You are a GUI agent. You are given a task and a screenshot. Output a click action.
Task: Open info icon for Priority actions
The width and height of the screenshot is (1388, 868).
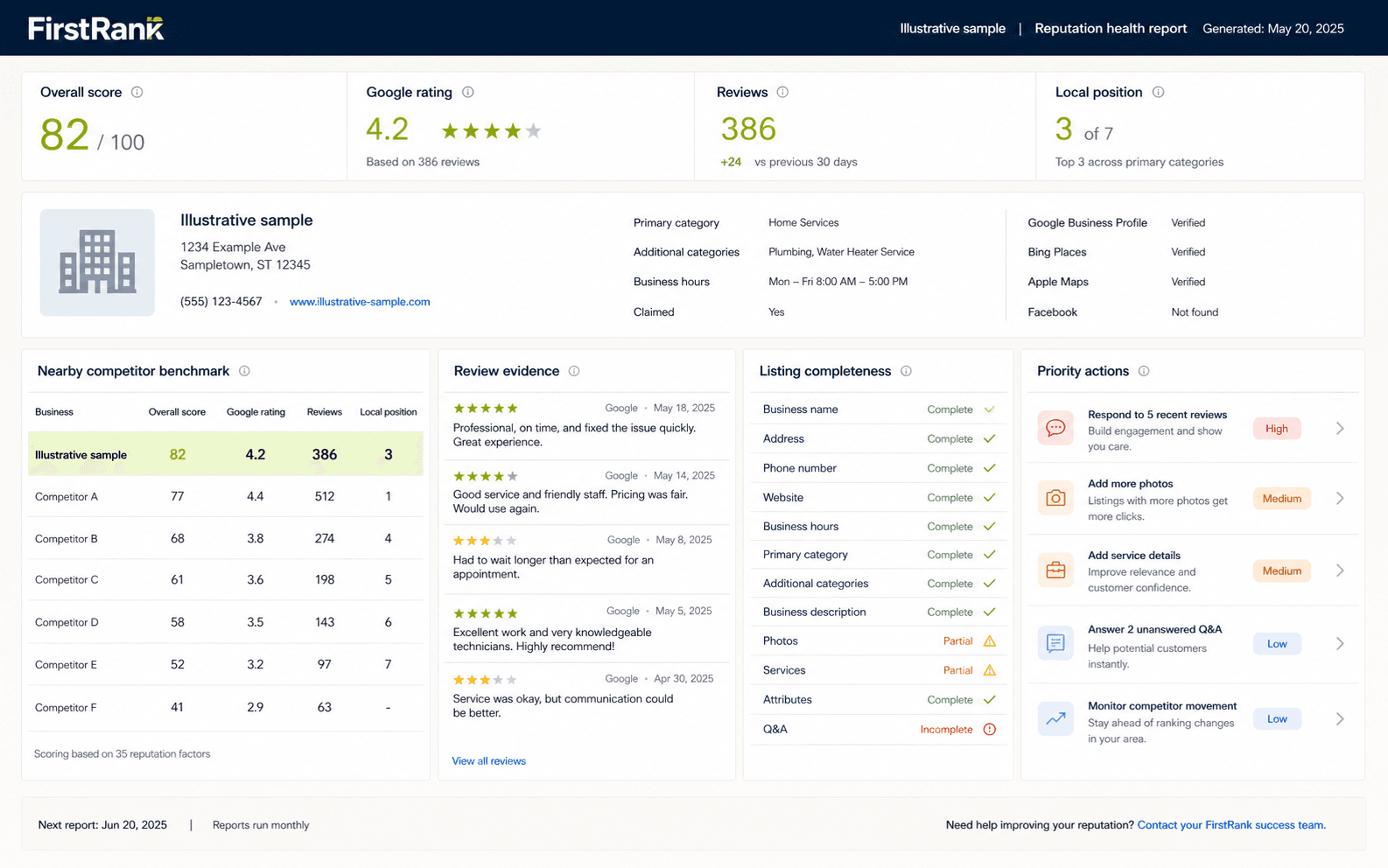[x=1144, y=371]
